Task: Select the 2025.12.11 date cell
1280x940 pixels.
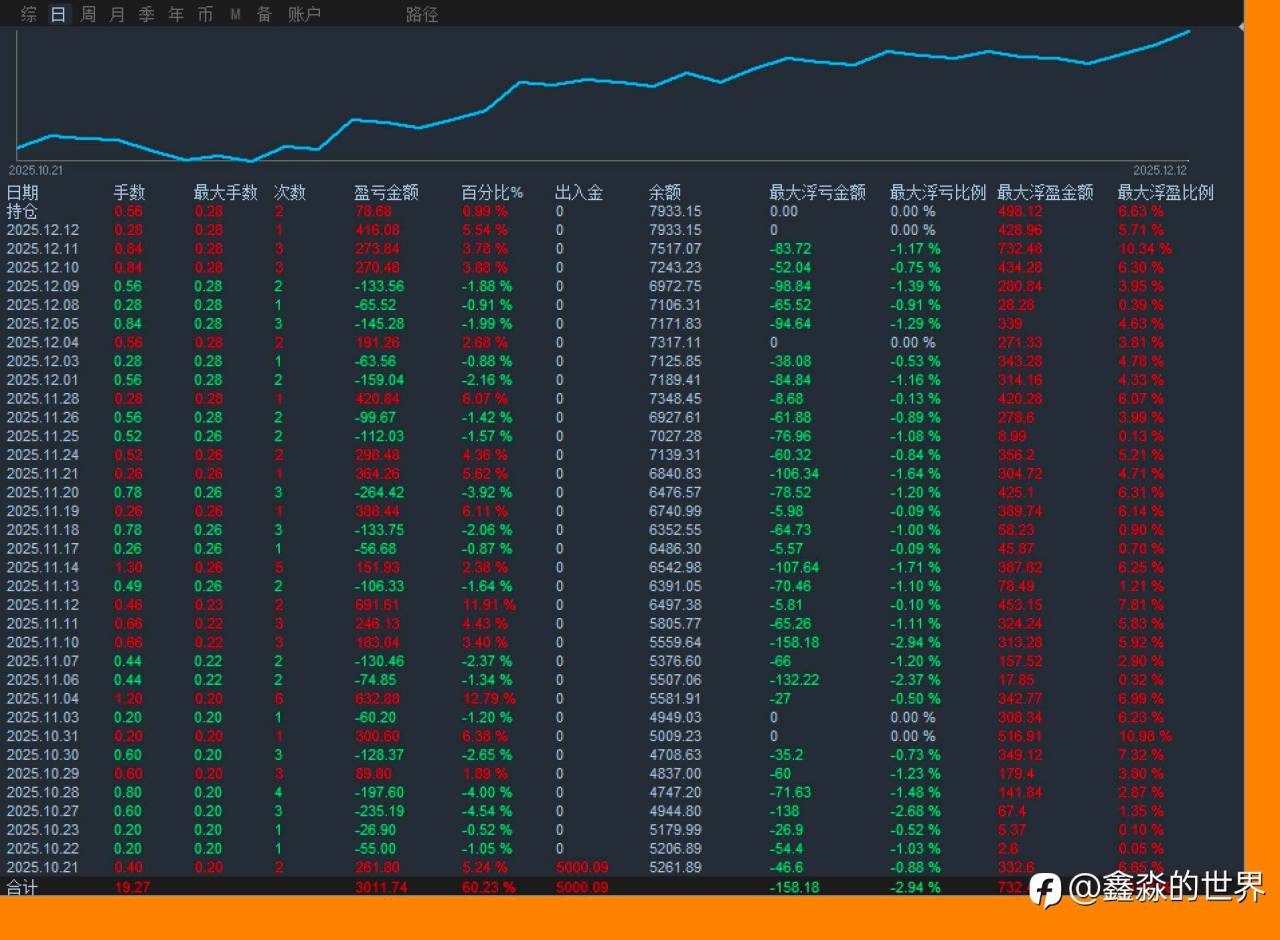Action: point(42,249)
